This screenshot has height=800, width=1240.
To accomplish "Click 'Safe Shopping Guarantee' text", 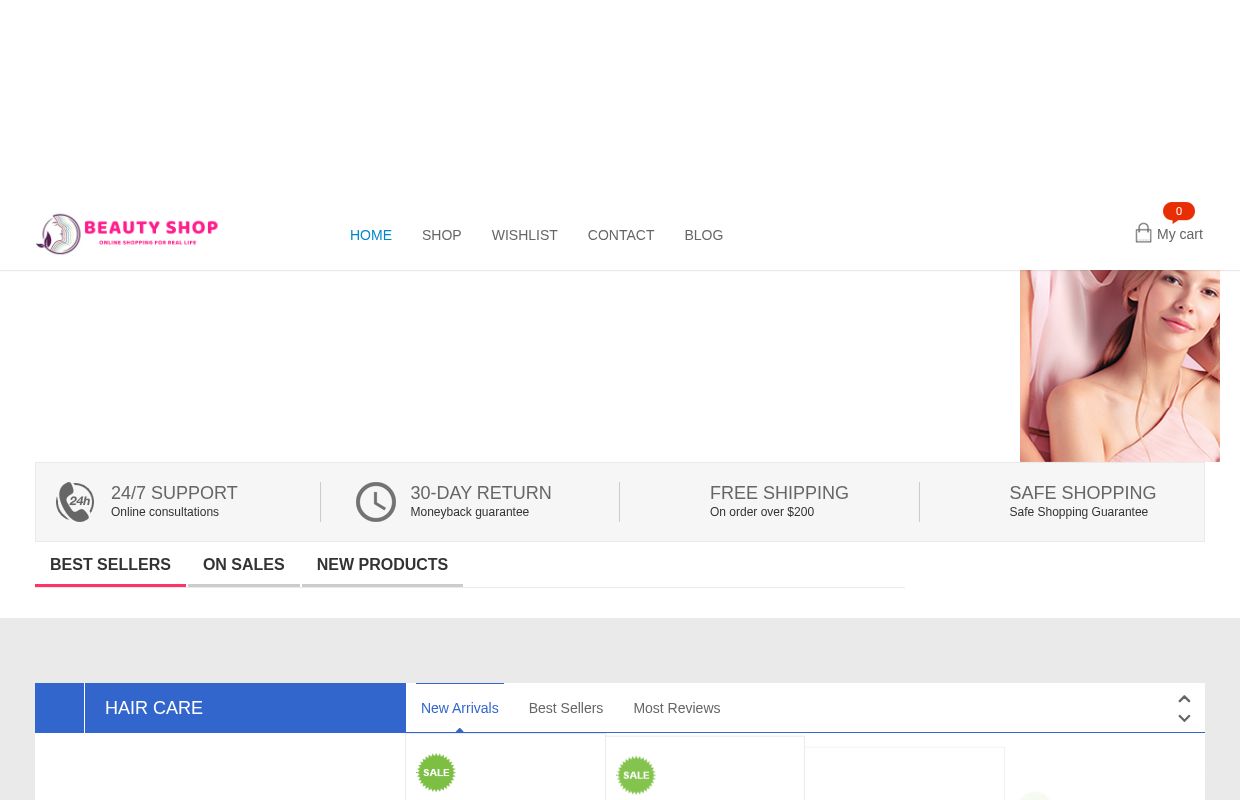I will pyautogui.click(x=1079, y=512).
